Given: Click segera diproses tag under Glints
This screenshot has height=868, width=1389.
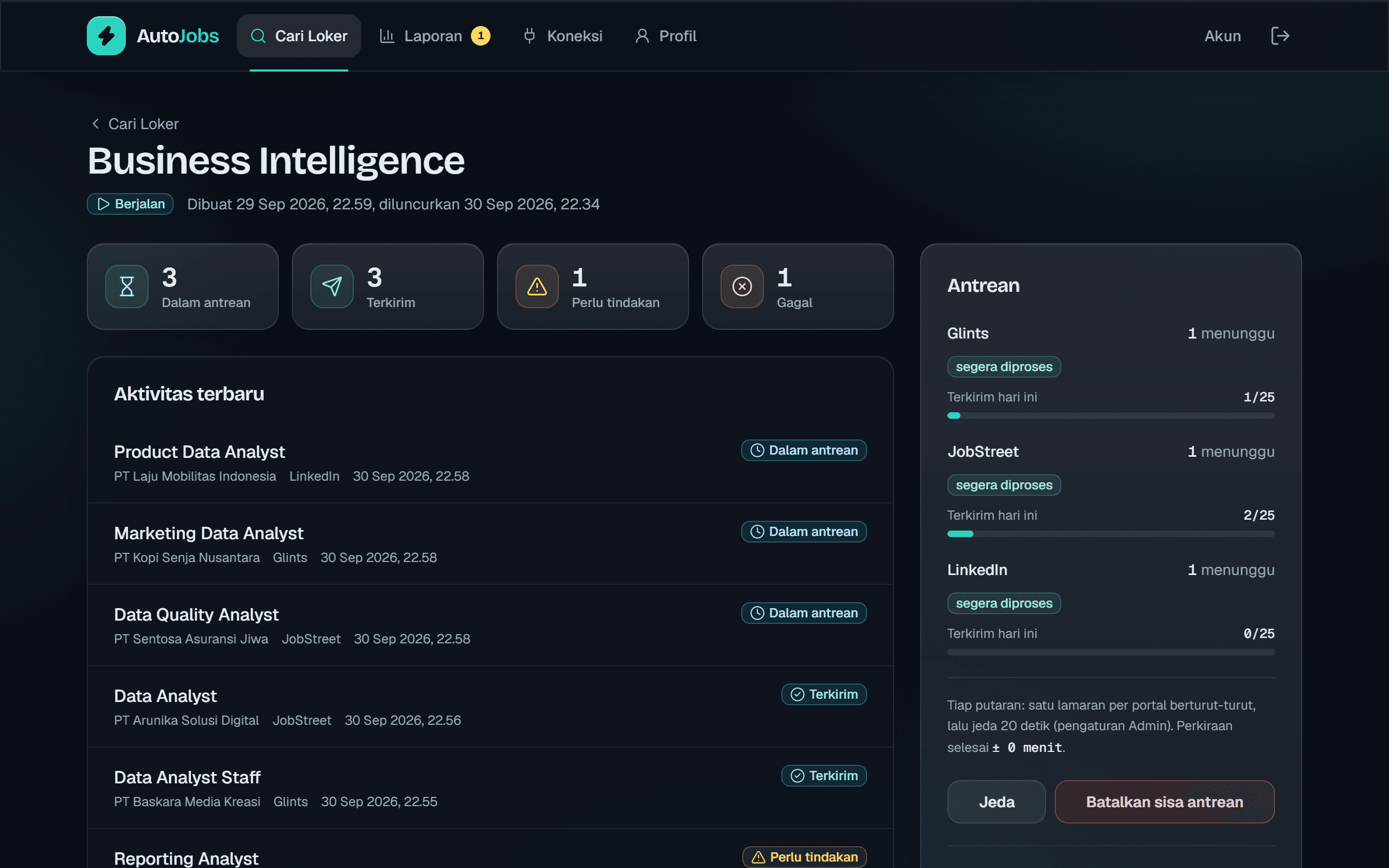Looking at the screenshot, I should click(1004, 366).
